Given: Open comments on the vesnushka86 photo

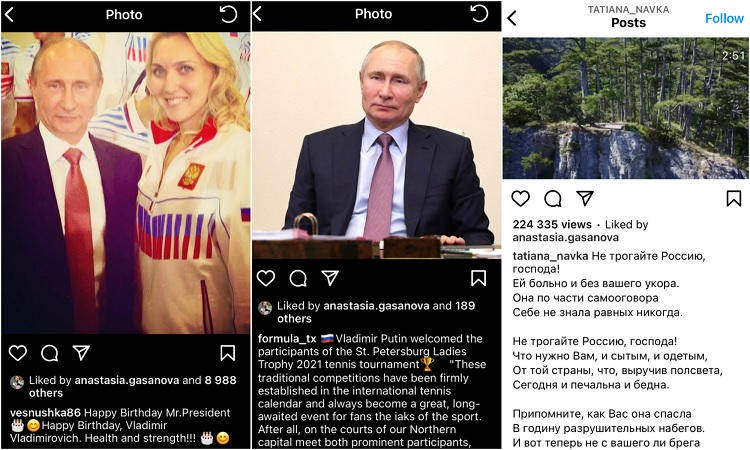Looking at the screenshot, I should pyautogui.click(x=50, y=353).
